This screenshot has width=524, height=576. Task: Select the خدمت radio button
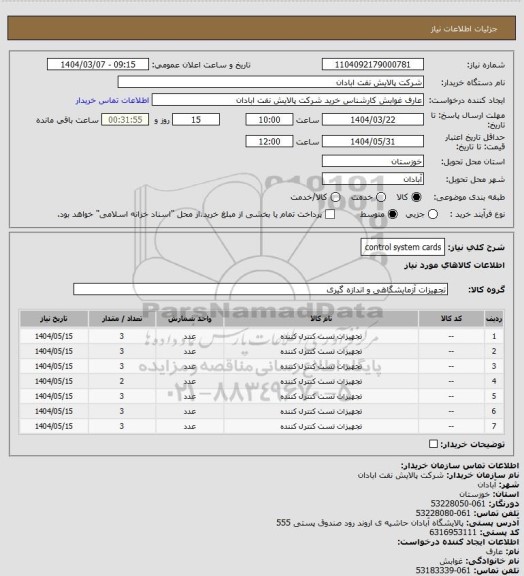pos(381,197)
